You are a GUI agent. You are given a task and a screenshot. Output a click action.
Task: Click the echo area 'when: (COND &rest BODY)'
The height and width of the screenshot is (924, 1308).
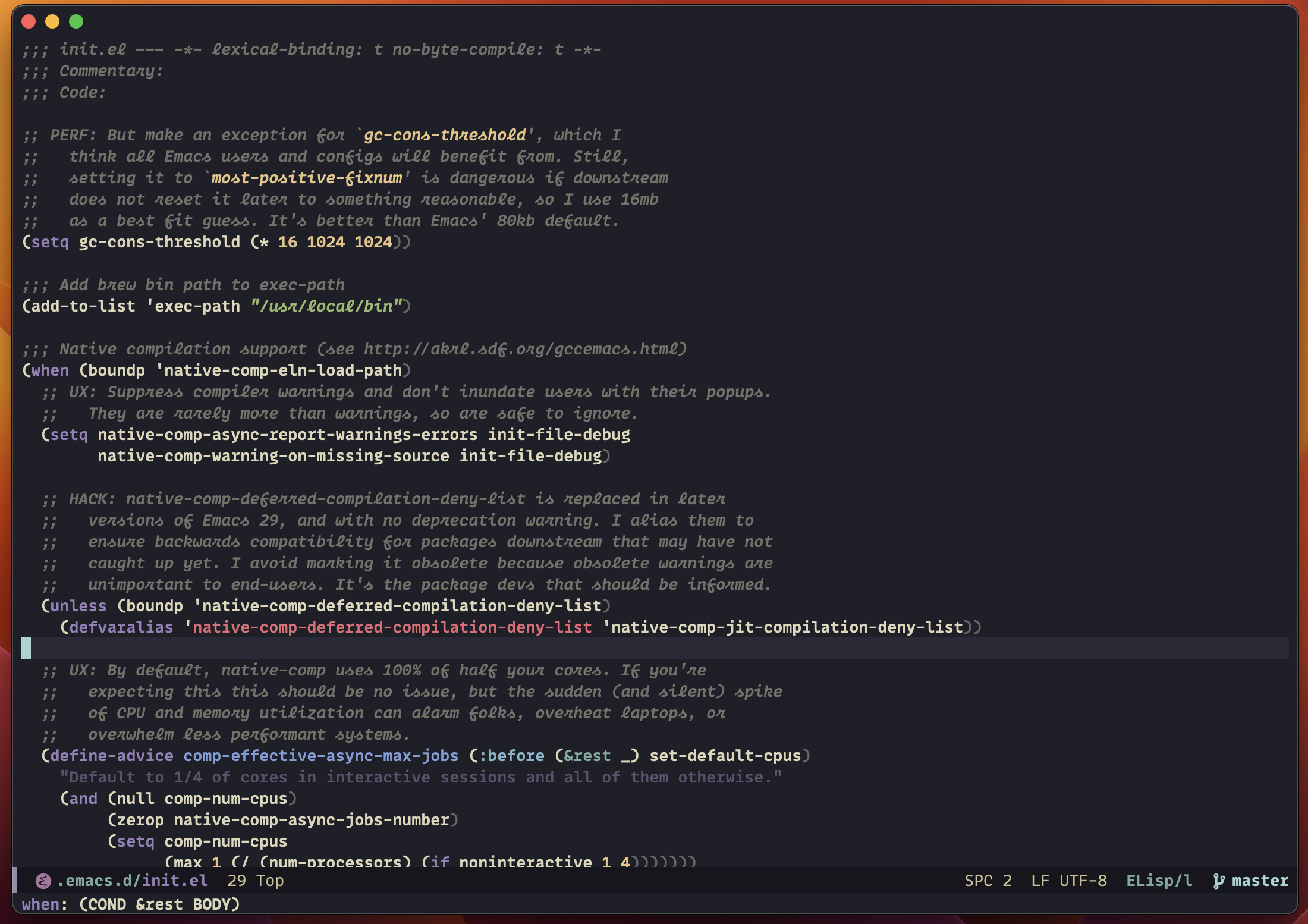pos(131,904)
